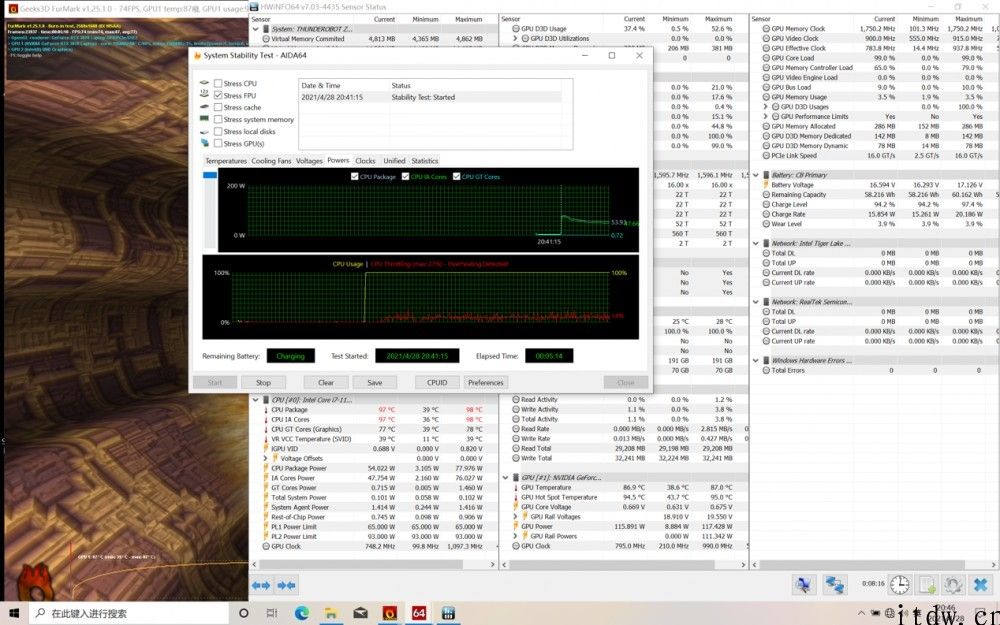
Task: Collapse the Battery: CB Primary group
Action: click(x=756, y=175)
